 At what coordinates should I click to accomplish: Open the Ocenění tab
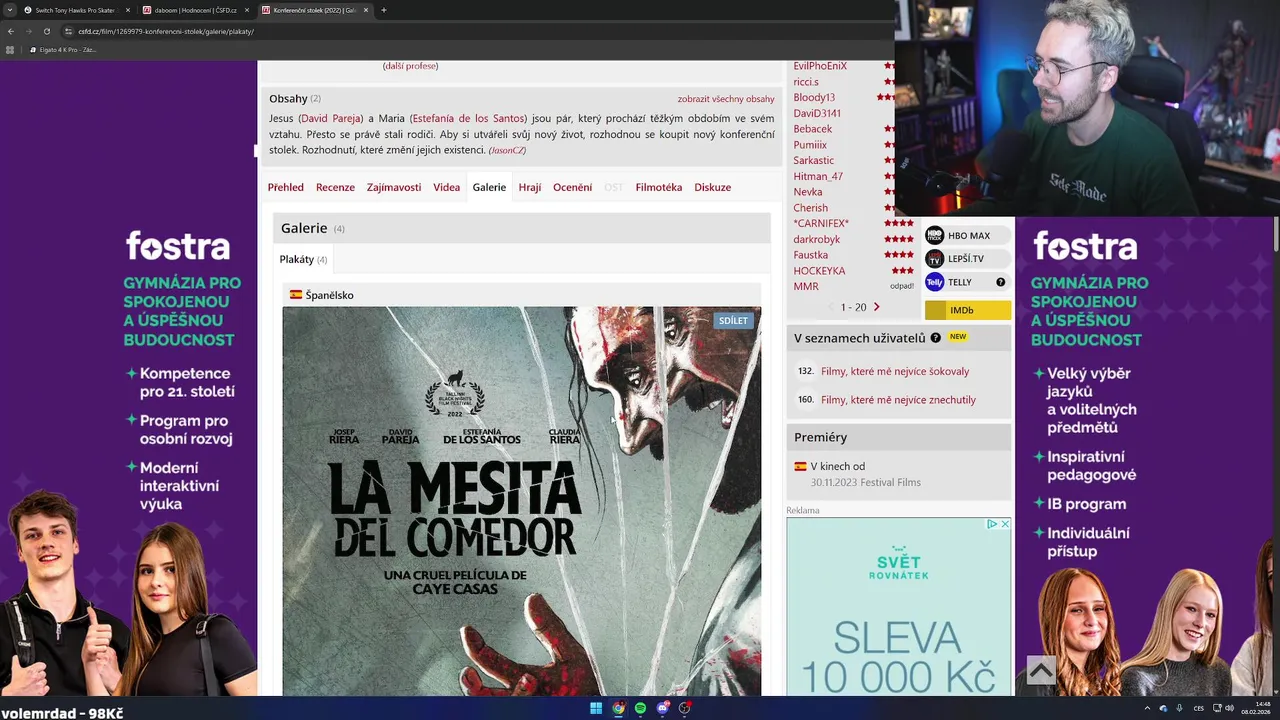pyautogui.click(x=572, y=187)
